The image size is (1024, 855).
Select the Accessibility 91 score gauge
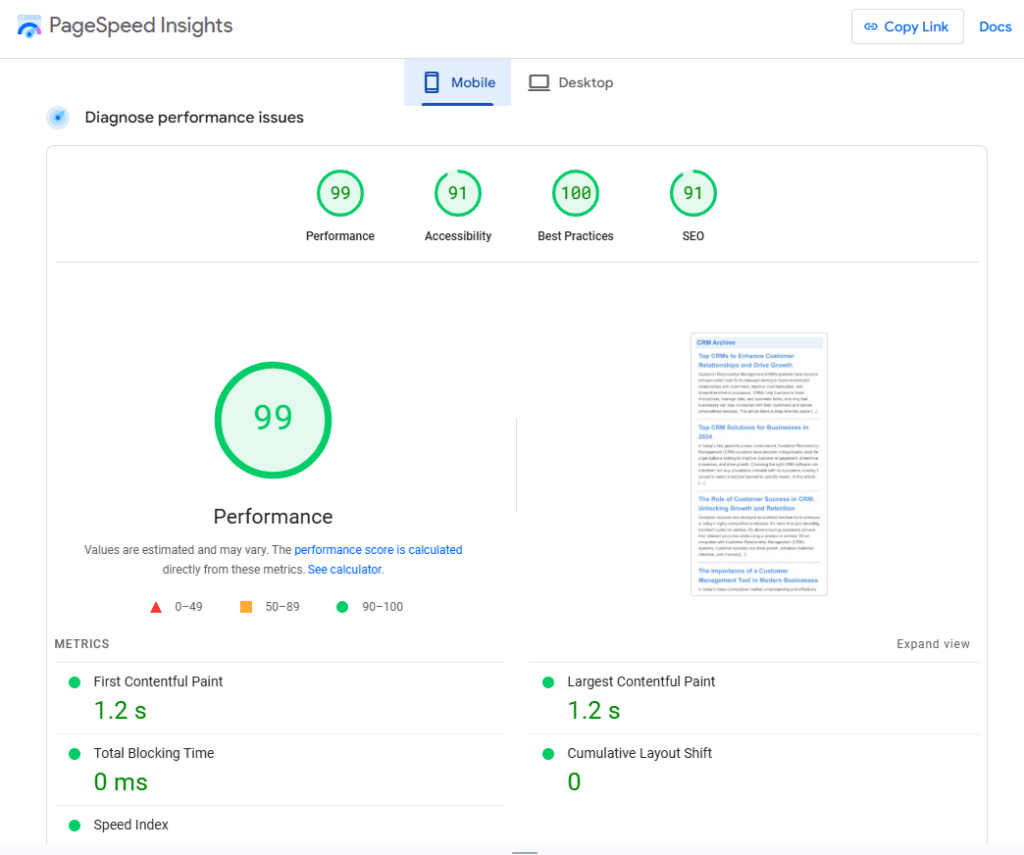(458, 193)
